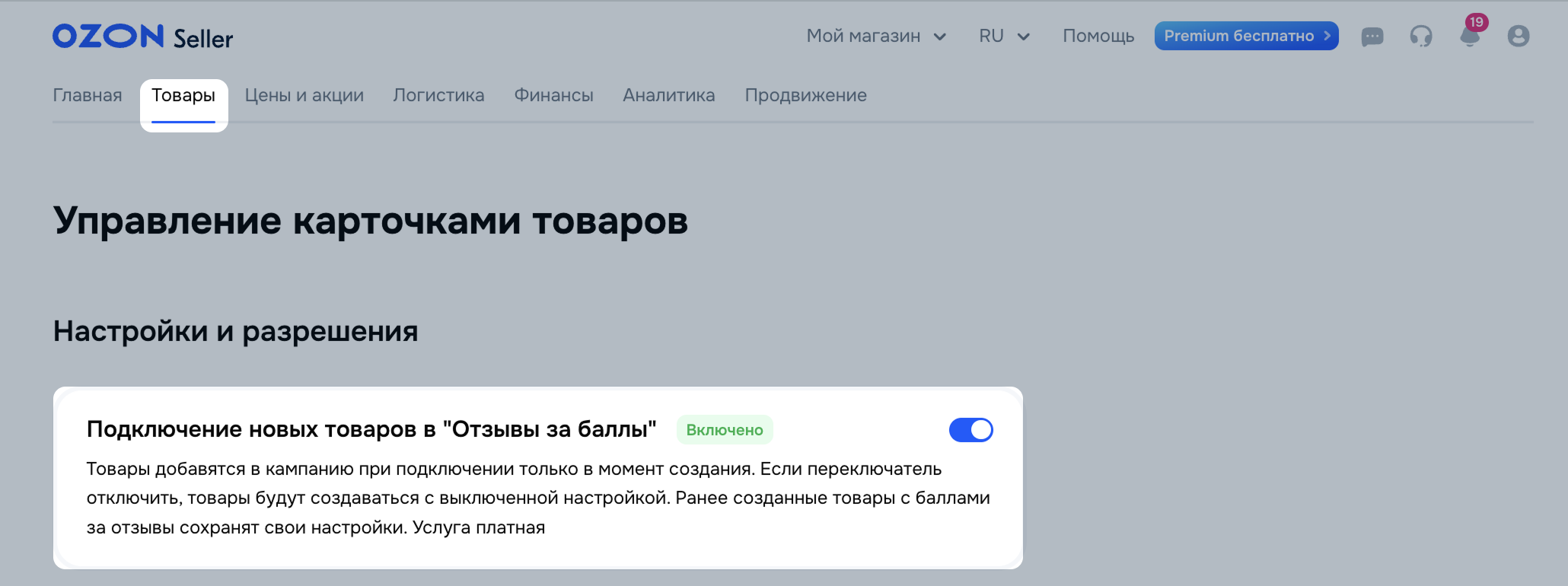Click the headset support icon

[x=1421, y=37]
